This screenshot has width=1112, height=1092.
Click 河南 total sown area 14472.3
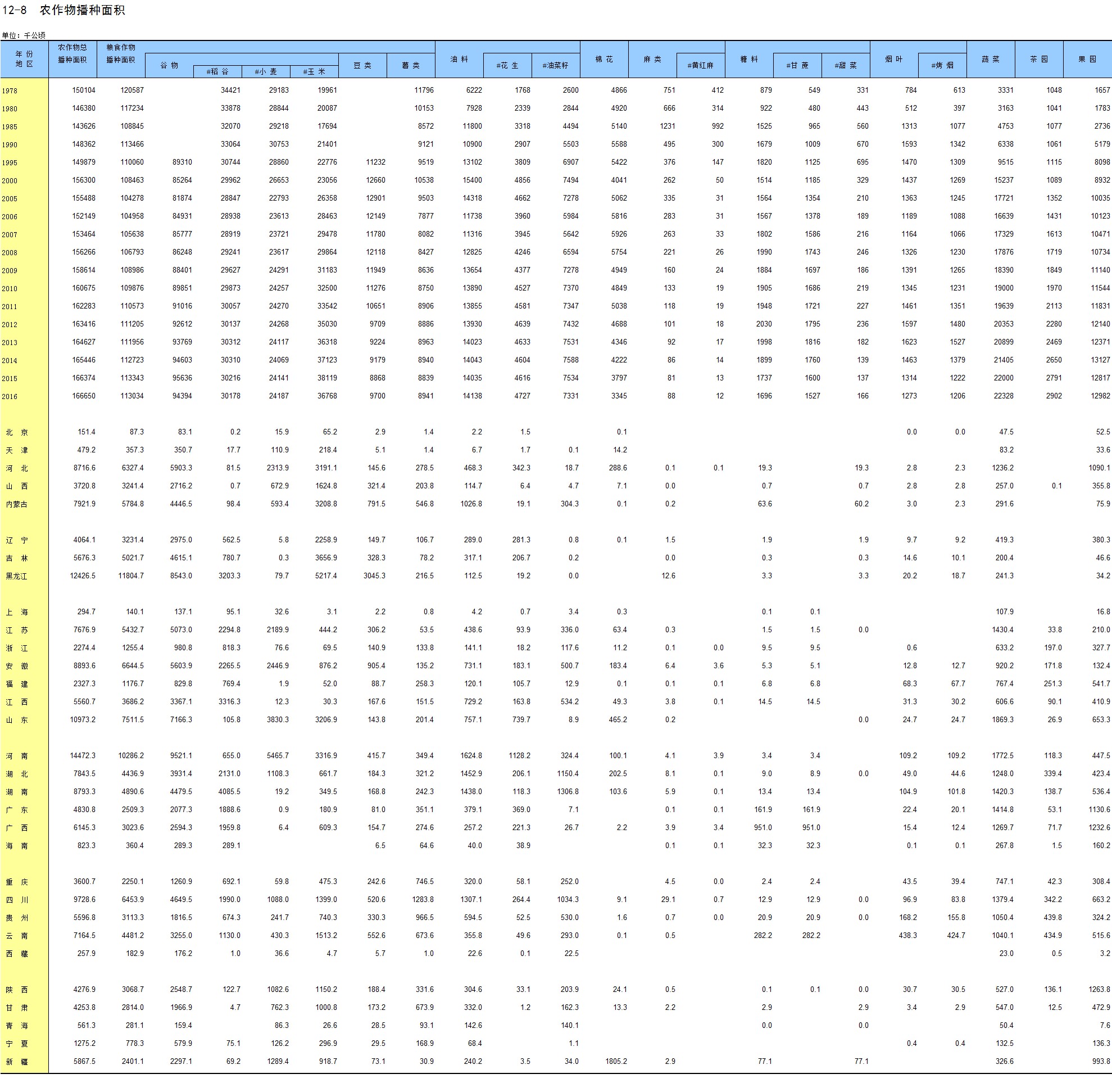pos(83,756)
